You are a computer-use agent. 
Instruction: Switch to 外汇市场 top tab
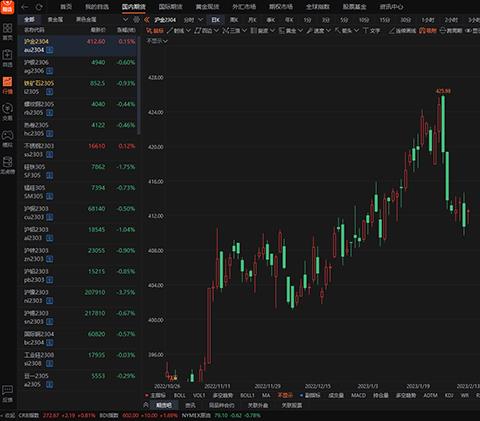pyautogui.click(x=244, y=7)
